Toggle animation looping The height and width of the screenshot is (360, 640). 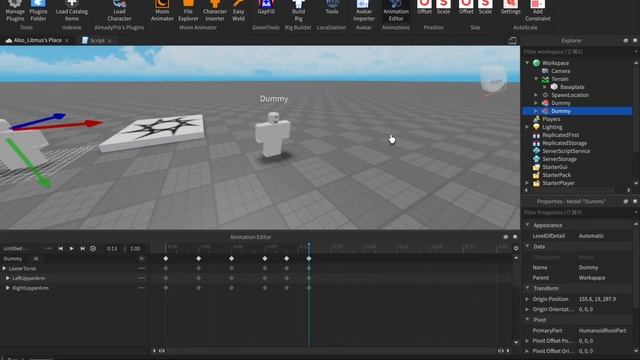coord(93,248)
